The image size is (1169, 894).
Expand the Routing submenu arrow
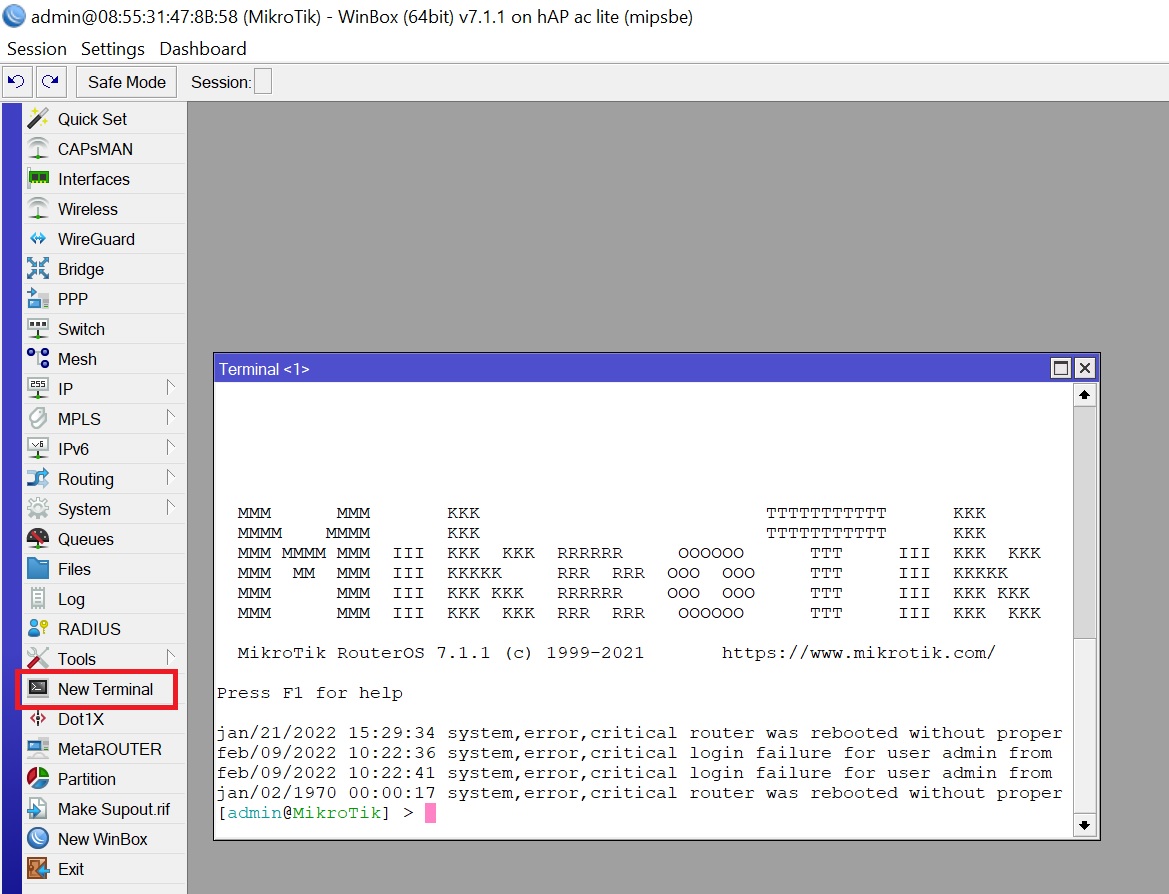(170, 478)
